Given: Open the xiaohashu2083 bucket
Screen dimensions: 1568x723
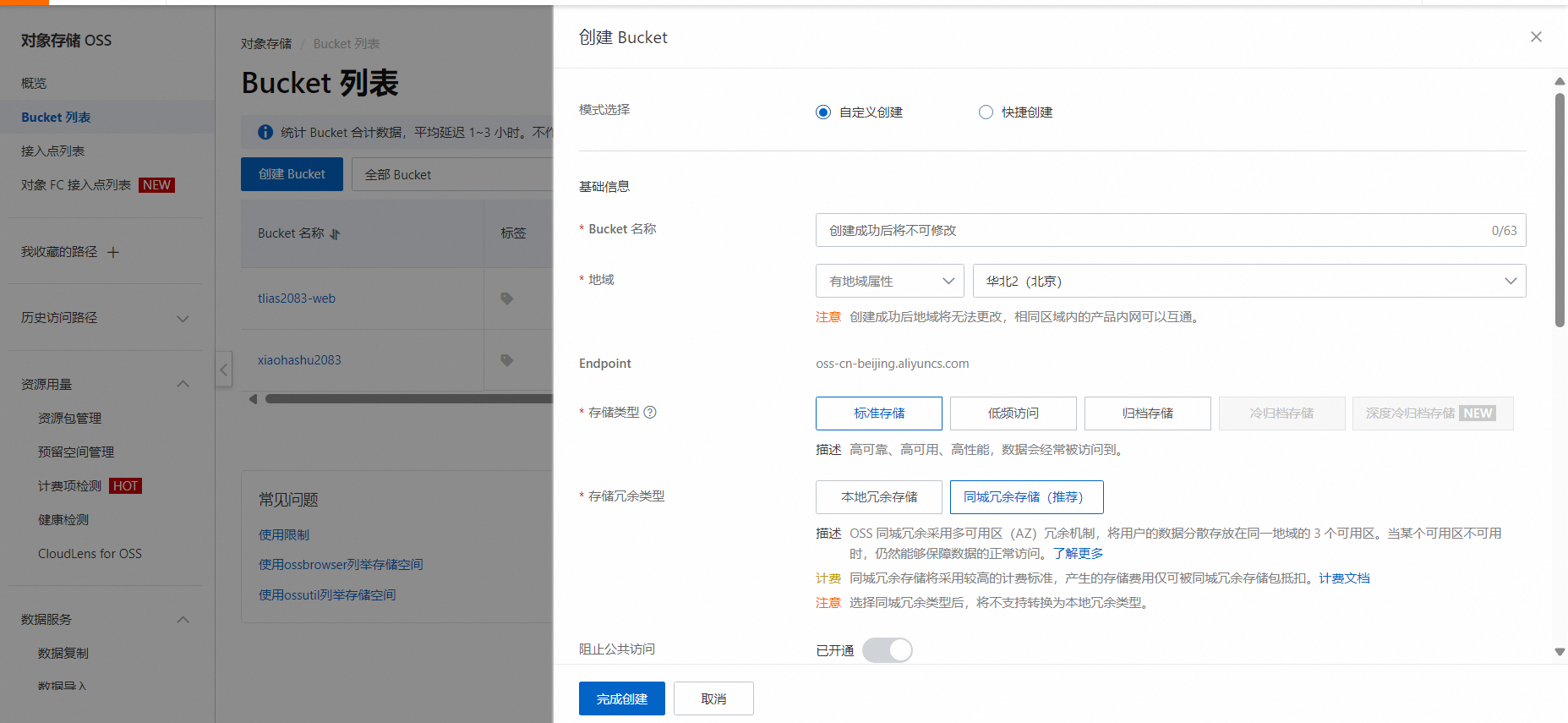Looking at the screenshot, I should click(x=299, y=360).
